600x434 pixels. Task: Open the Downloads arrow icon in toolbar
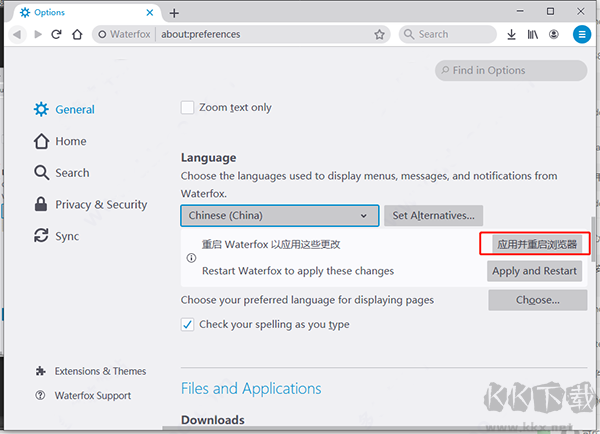512,34
